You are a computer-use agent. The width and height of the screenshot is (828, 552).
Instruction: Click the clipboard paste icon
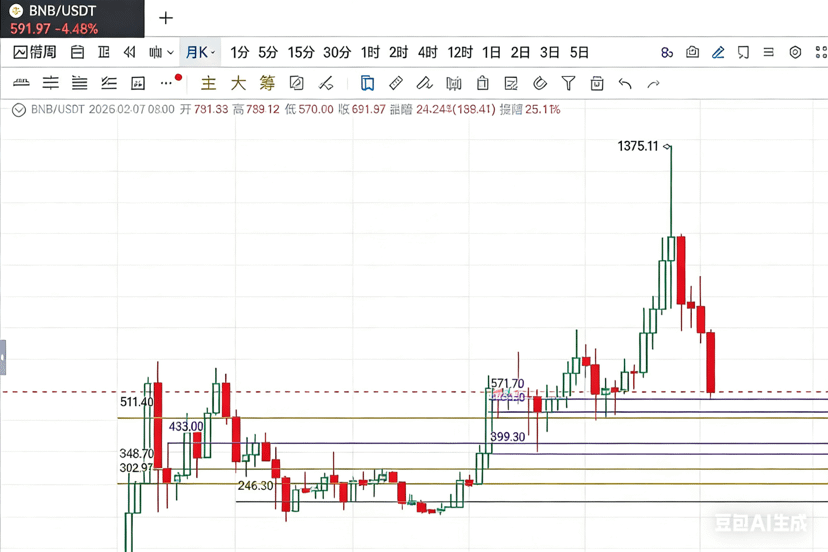[x=483, y=83]
